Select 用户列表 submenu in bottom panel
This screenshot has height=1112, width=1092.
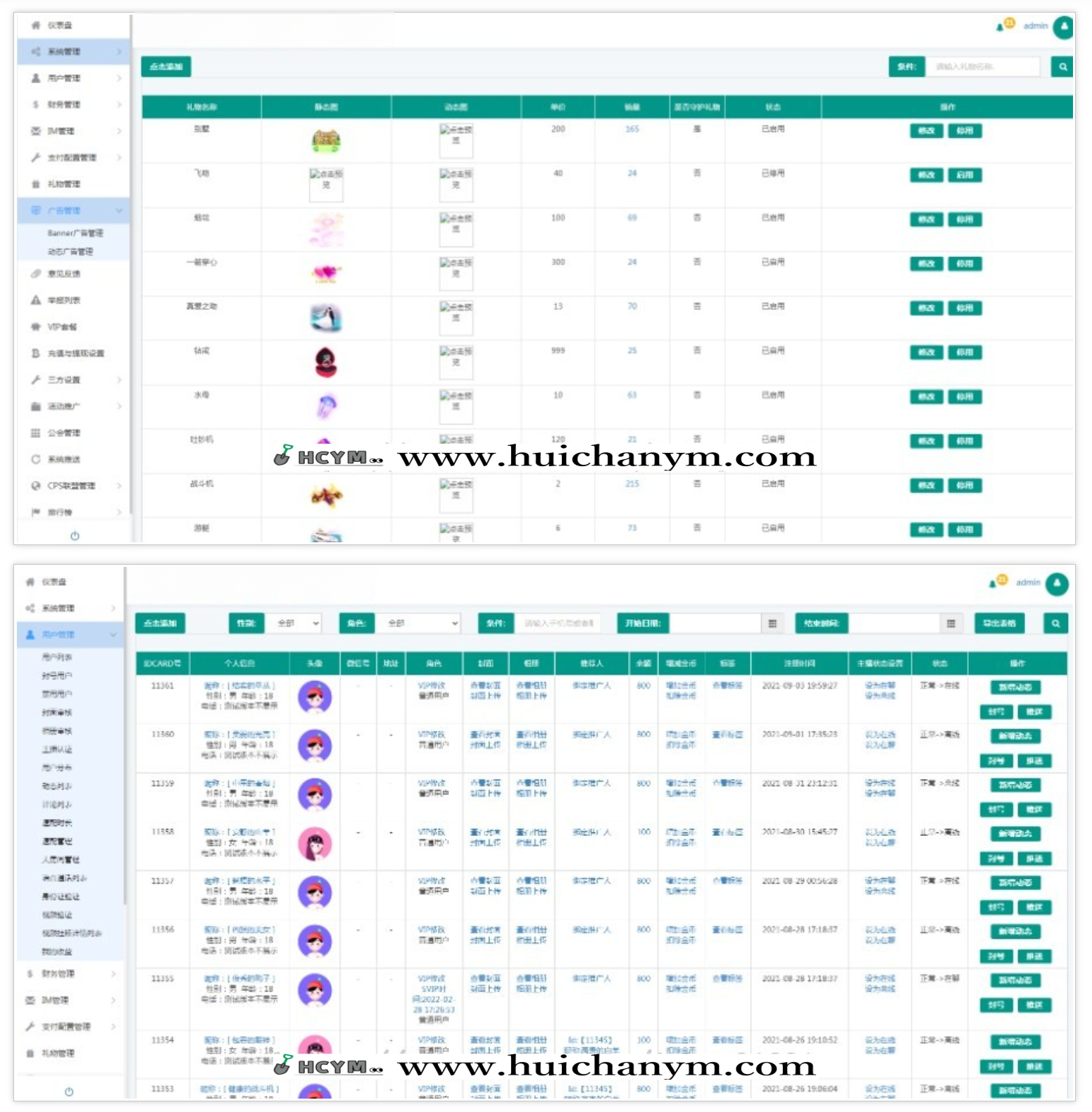tap(57, 657)
